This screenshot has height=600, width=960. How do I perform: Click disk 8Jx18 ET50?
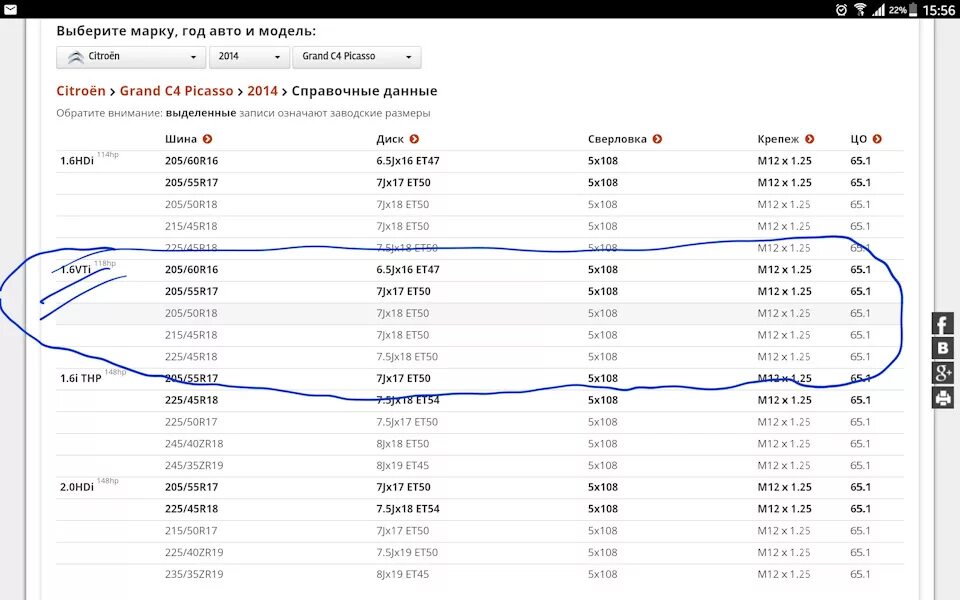pyautogui.click(x=403, y=444)
